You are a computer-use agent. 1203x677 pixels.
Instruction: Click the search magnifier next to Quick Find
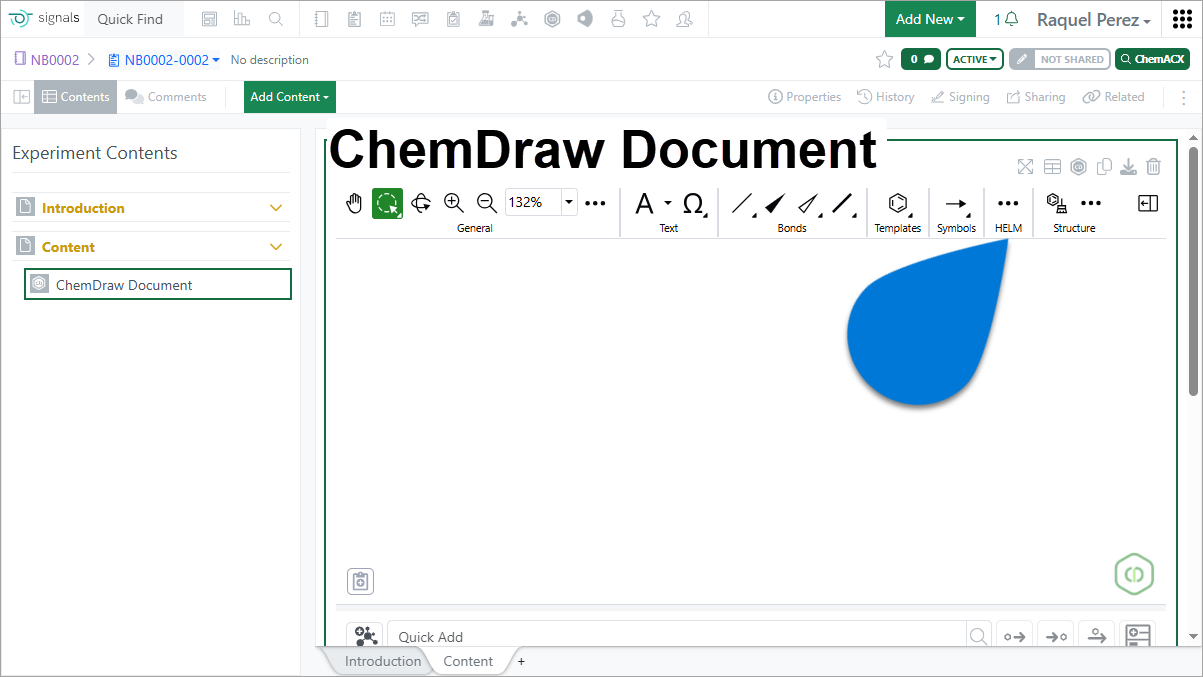(276, 19)
